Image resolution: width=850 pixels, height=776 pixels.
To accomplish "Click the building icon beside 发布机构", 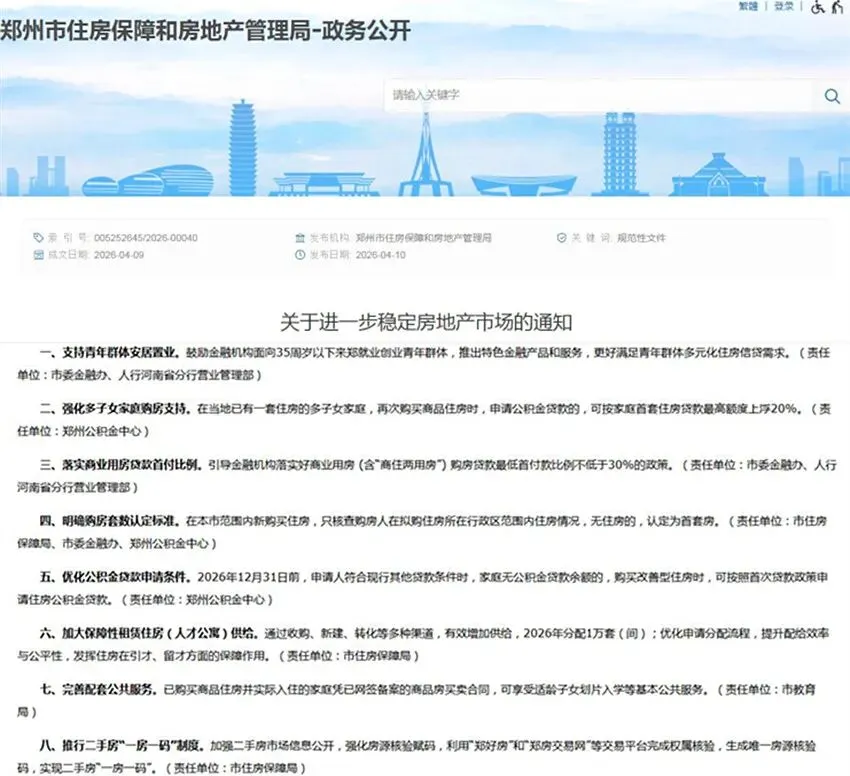I will tap(300, 238).
